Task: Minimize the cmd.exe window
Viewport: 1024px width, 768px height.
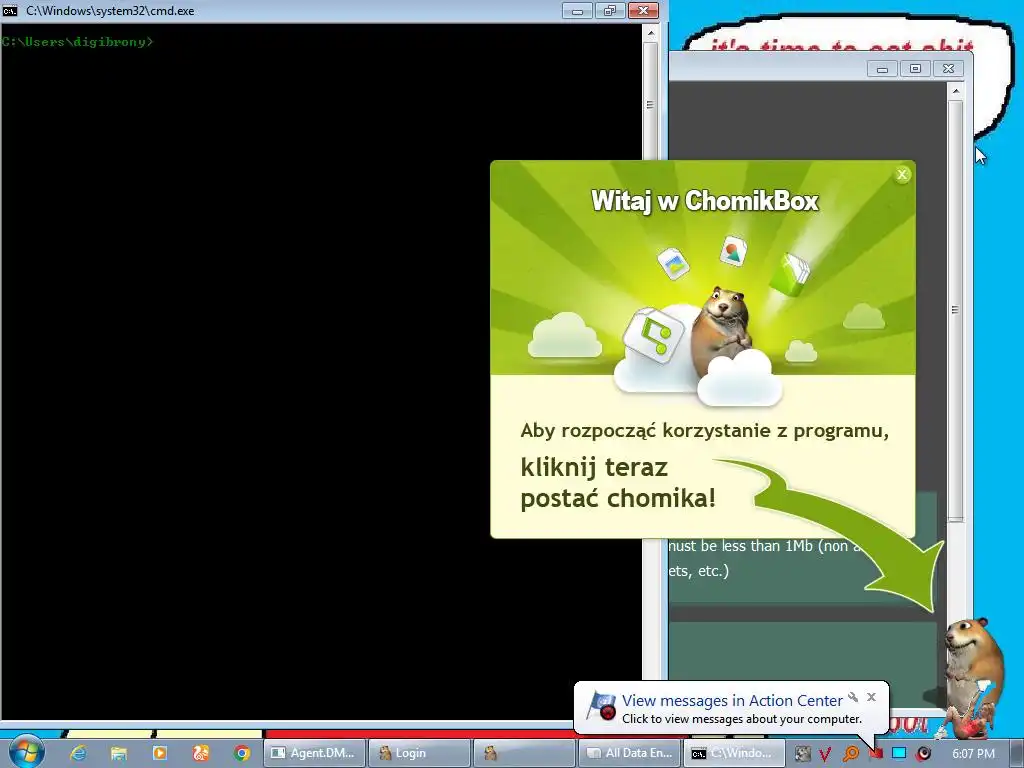Action: 577,10
